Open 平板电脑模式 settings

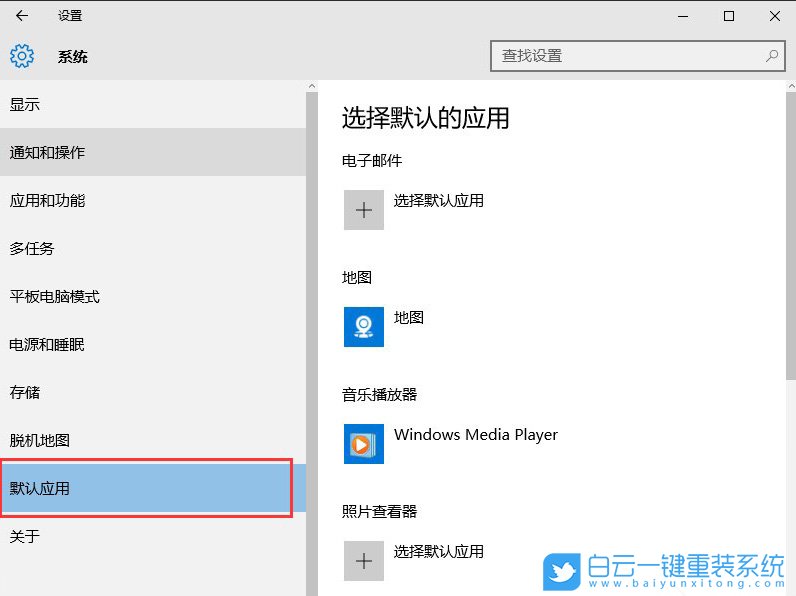pyautogui.click(x=153, y=296)
